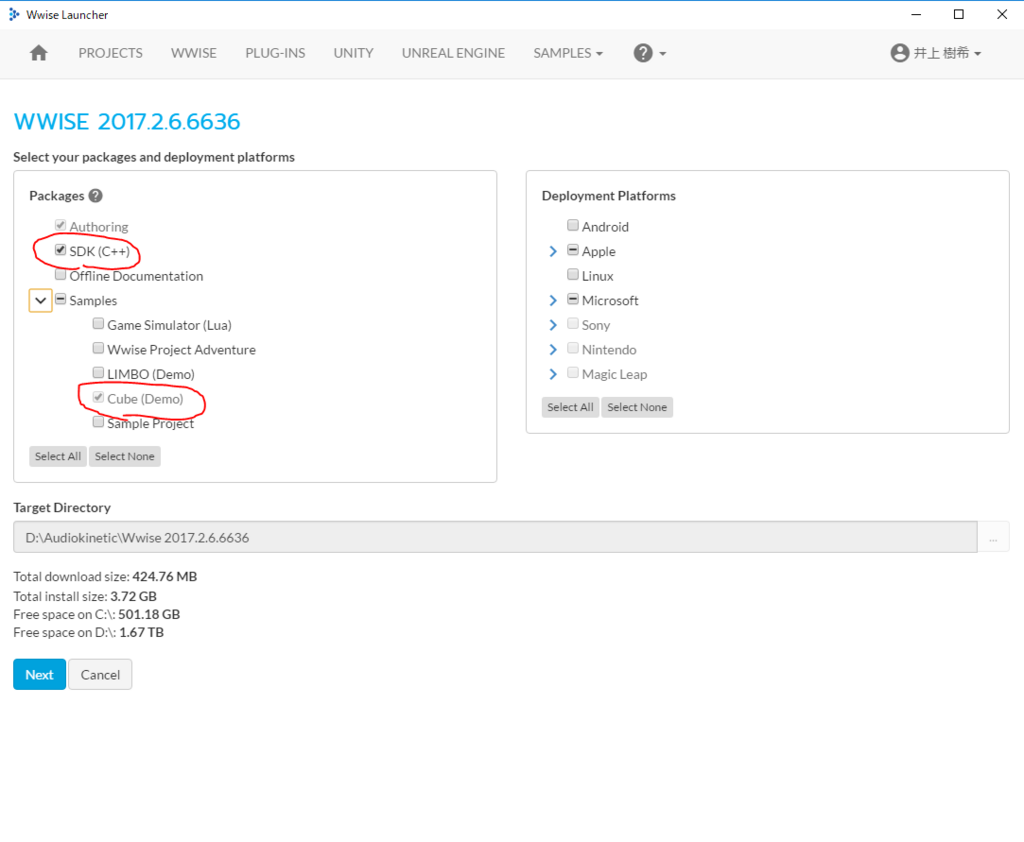Enable the Linux deployment platform
This screenshot has height=842, width=1024.
tap(573, 274)
